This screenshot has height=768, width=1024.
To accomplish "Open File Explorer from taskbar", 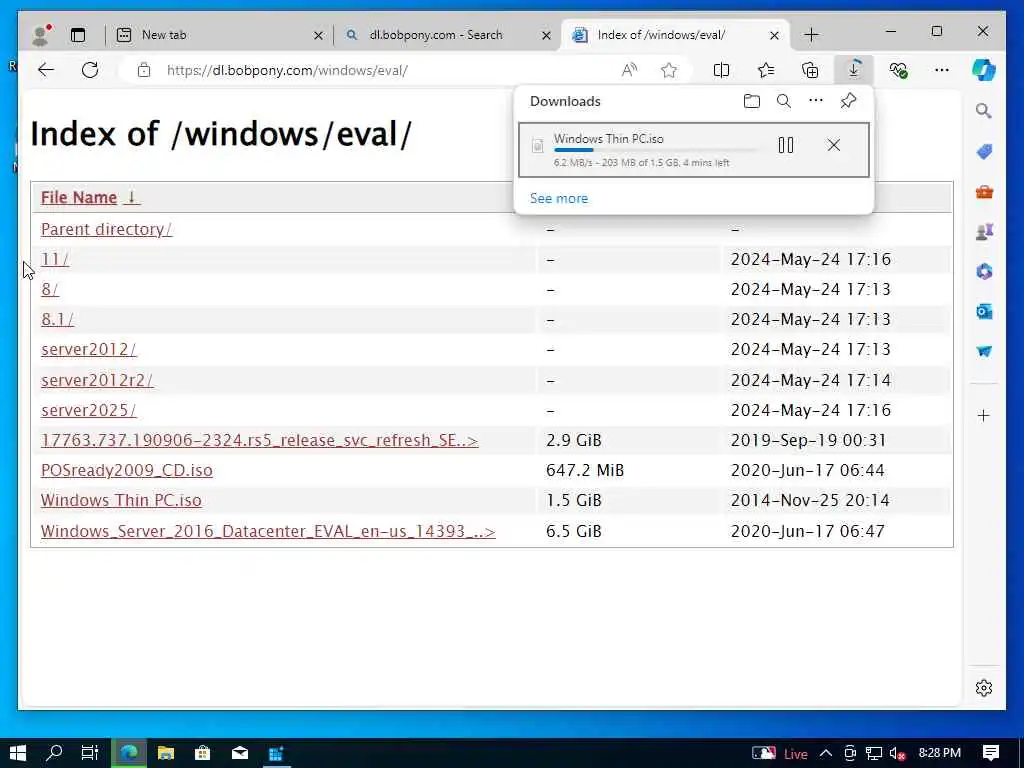I will pos(166,753).
